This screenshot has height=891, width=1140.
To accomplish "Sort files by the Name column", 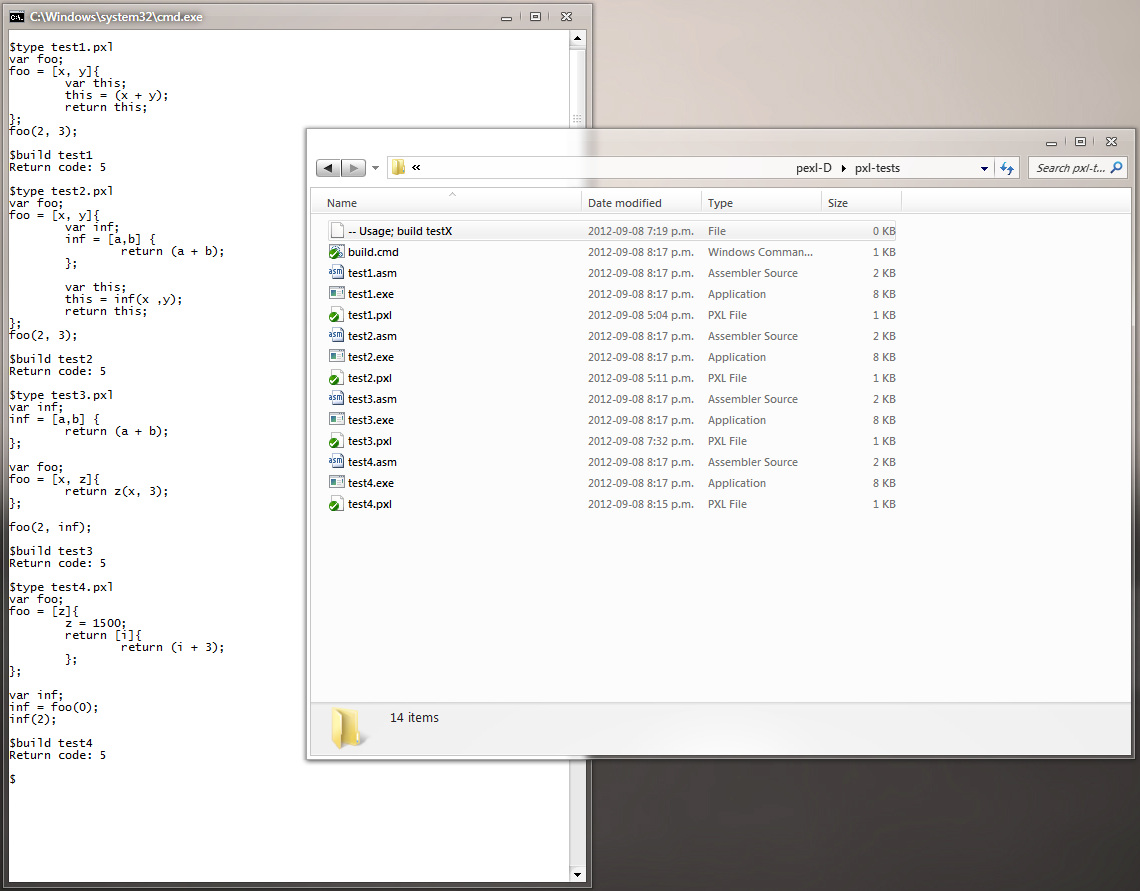I will click(x=342, y=203).
